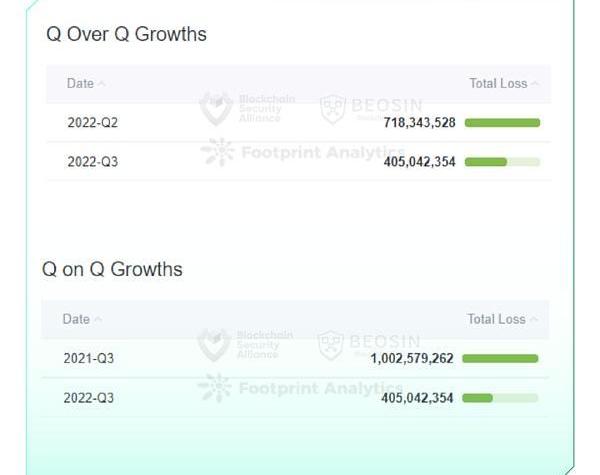600x475 pixels.
Task: Click the 718,343,528 total loss value
Action: point(419,123)
